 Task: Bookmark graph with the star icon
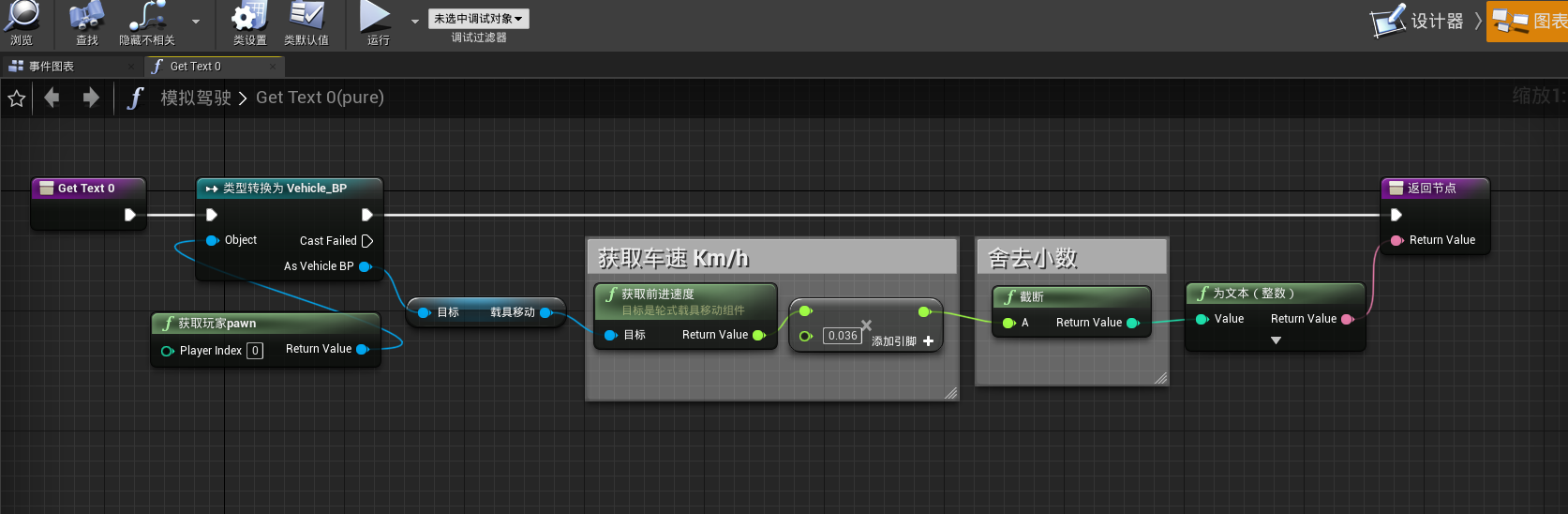coord(17,98)
